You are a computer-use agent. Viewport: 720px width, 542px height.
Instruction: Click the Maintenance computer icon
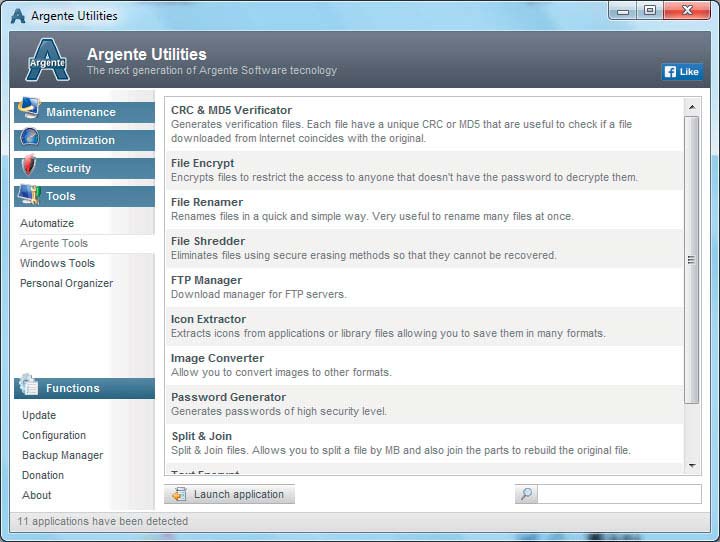click(x=29, y=108)
